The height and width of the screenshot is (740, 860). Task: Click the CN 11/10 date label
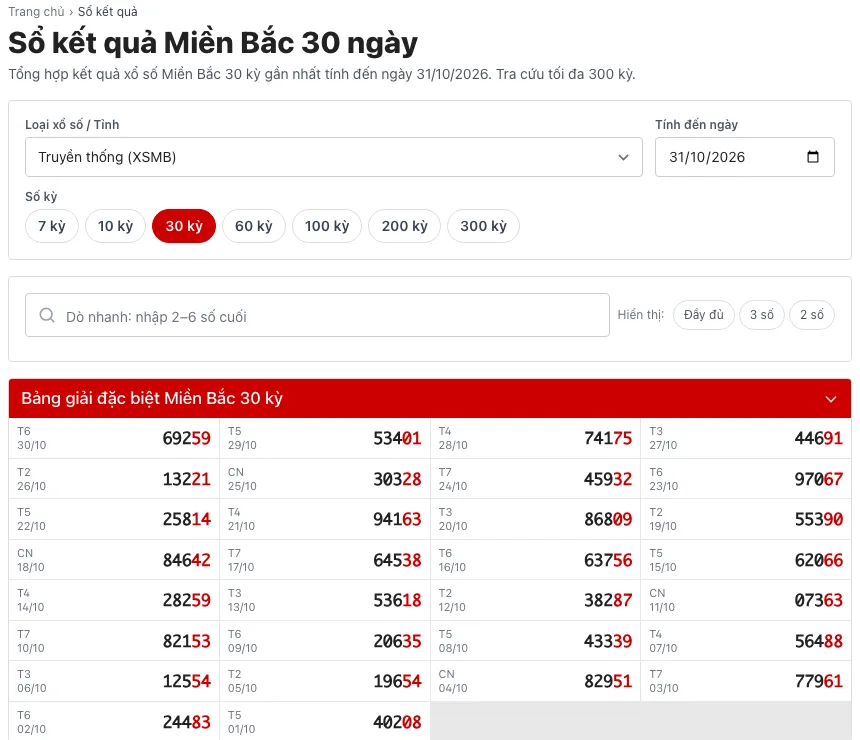[662, 600]
